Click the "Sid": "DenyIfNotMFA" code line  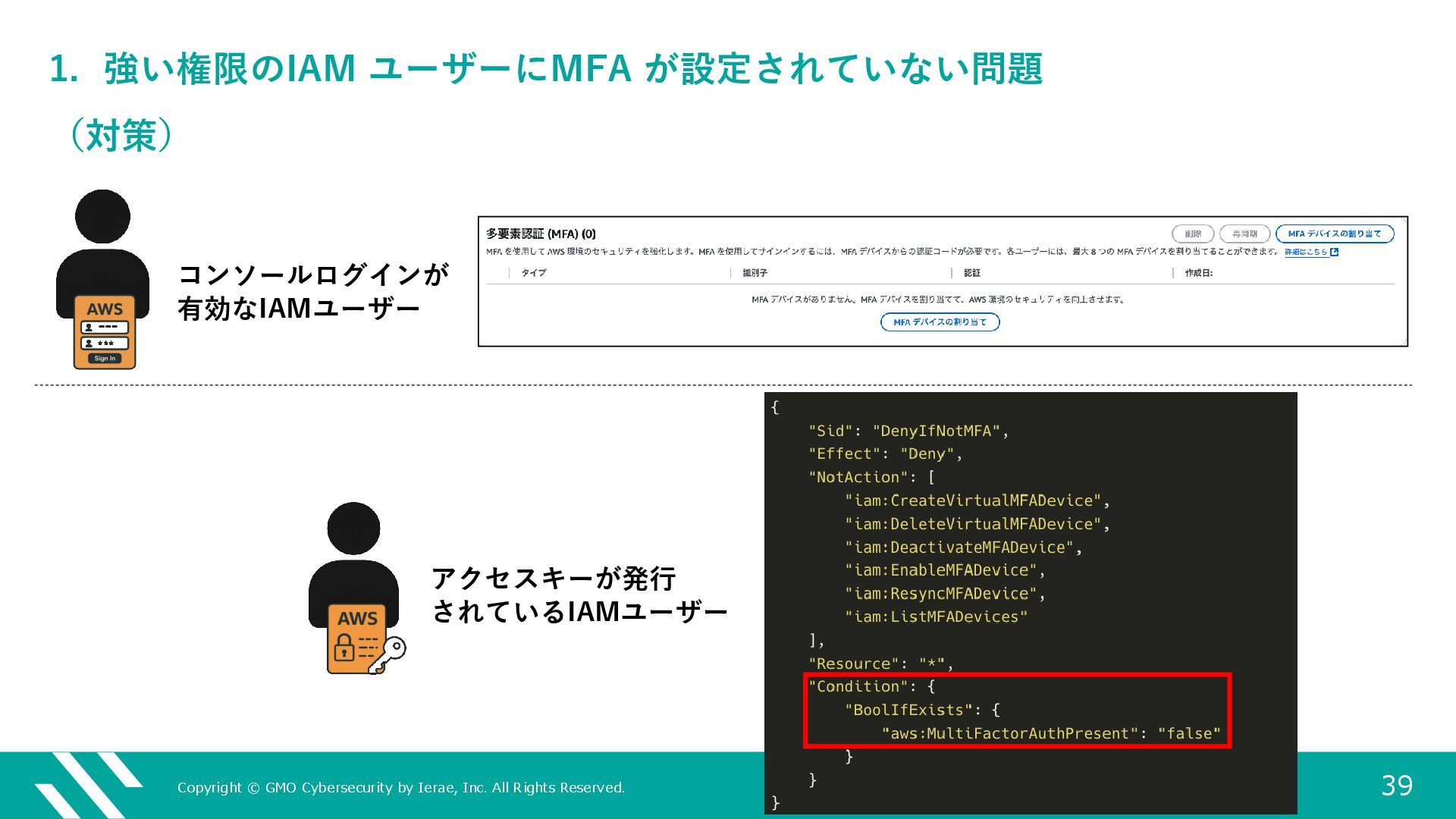pyautogui.click(x=908, y=431)
